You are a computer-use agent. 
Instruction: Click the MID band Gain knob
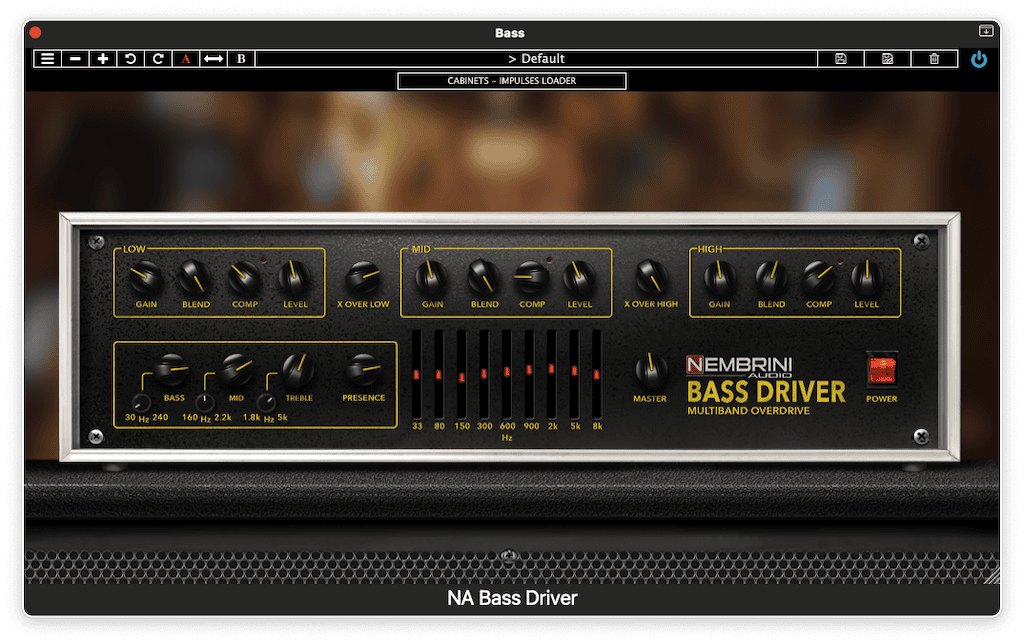click(432, 278)
